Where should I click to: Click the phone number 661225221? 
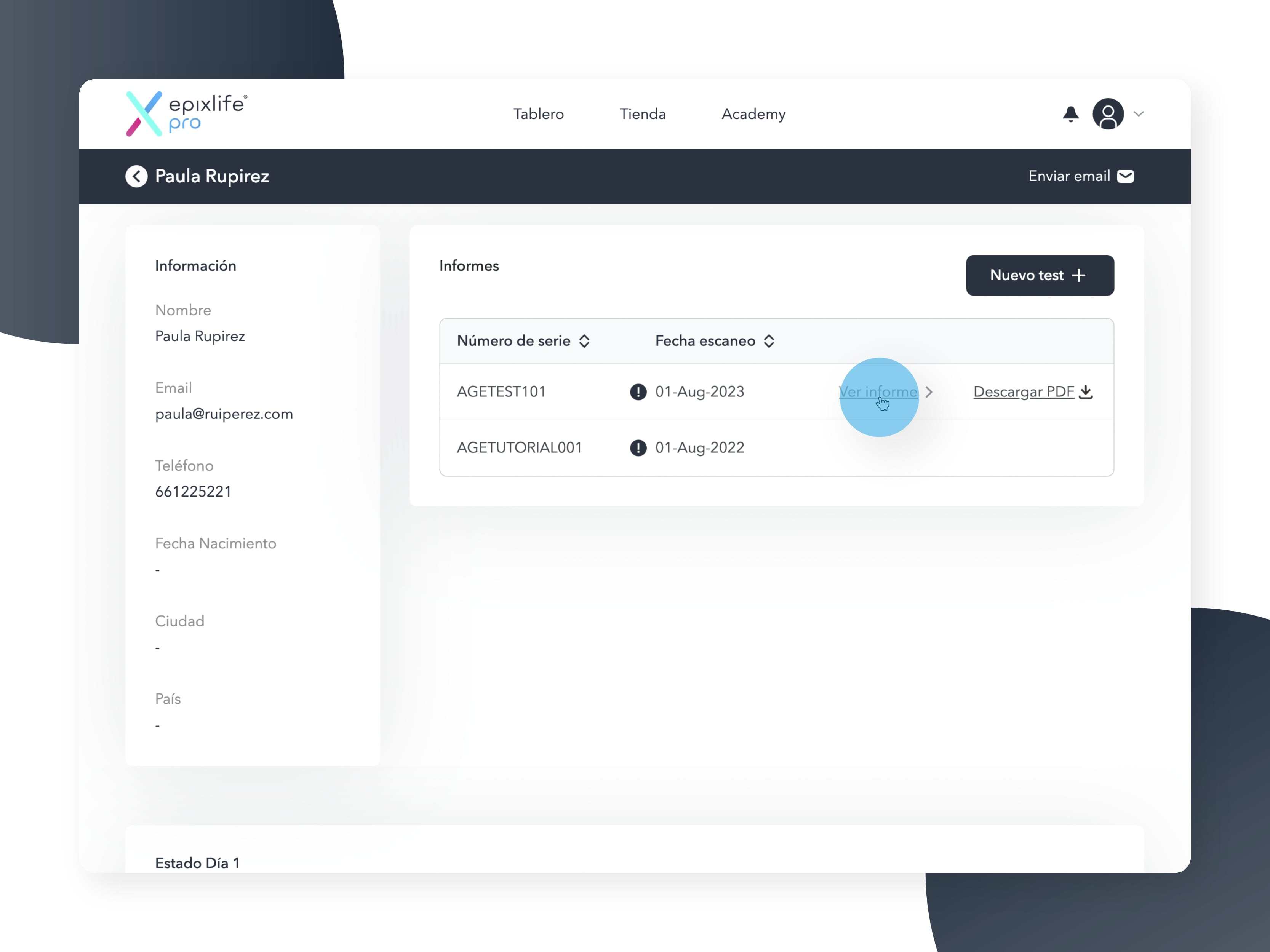point(193,492)
